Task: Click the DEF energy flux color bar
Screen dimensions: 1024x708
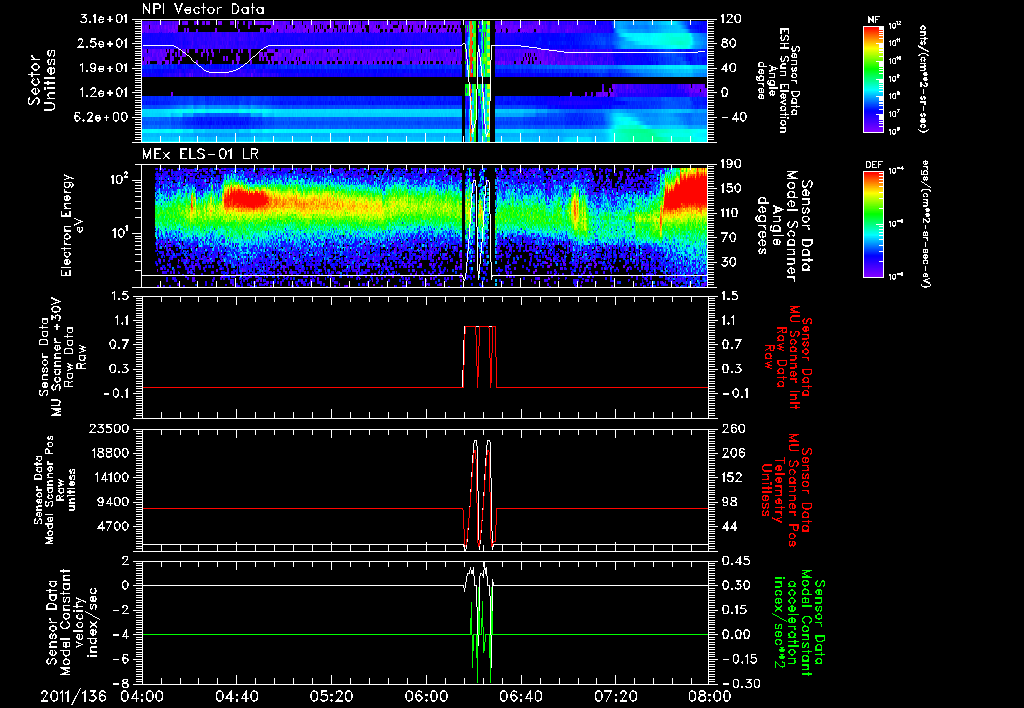Action: (x=873, y=224)
